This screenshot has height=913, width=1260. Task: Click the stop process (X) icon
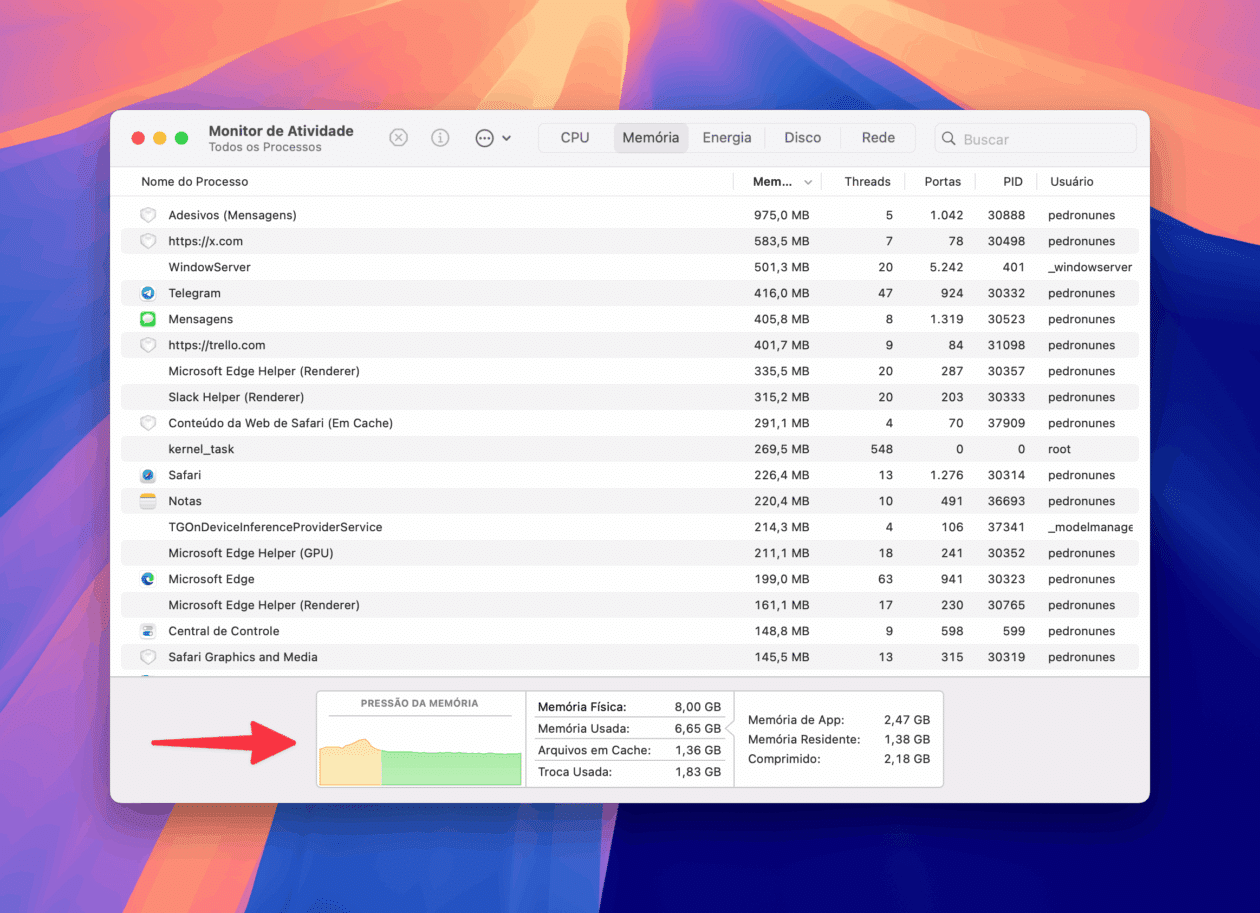tap(398, 138)
